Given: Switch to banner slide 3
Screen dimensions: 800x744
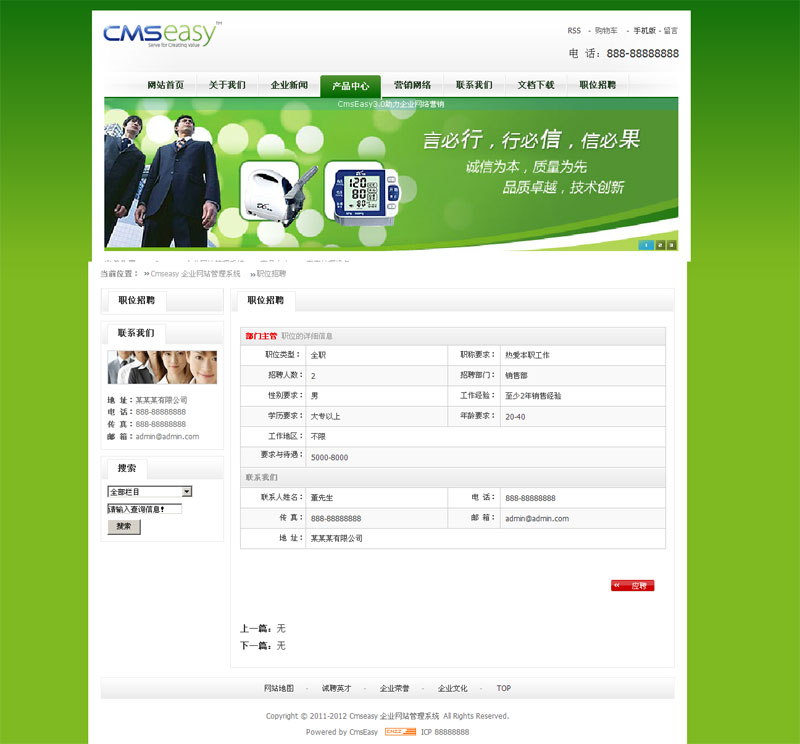Looking at the screenshot, I should pos(671,244).
